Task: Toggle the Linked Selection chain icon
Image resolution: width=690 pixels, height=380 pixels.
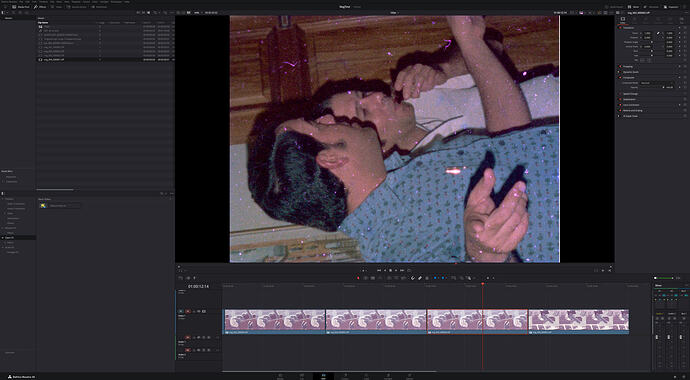Action: click(x=420, y=278)
